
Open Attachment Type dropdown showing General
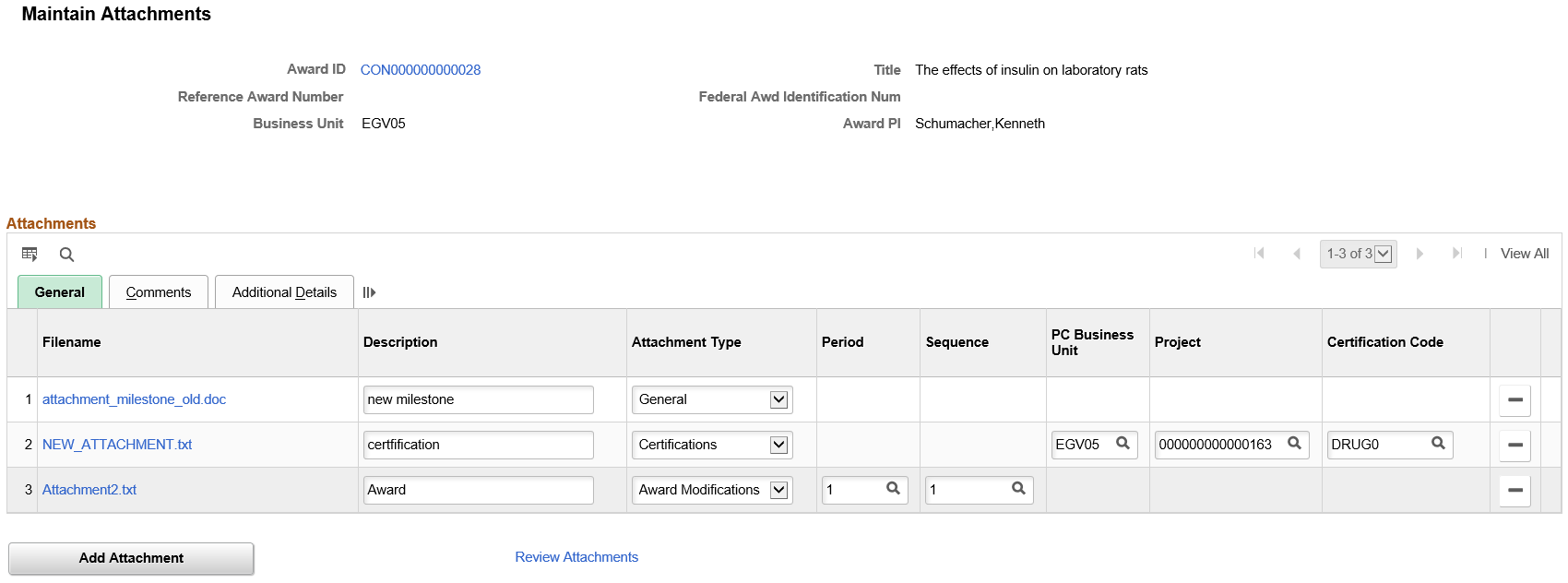(778, 399)
